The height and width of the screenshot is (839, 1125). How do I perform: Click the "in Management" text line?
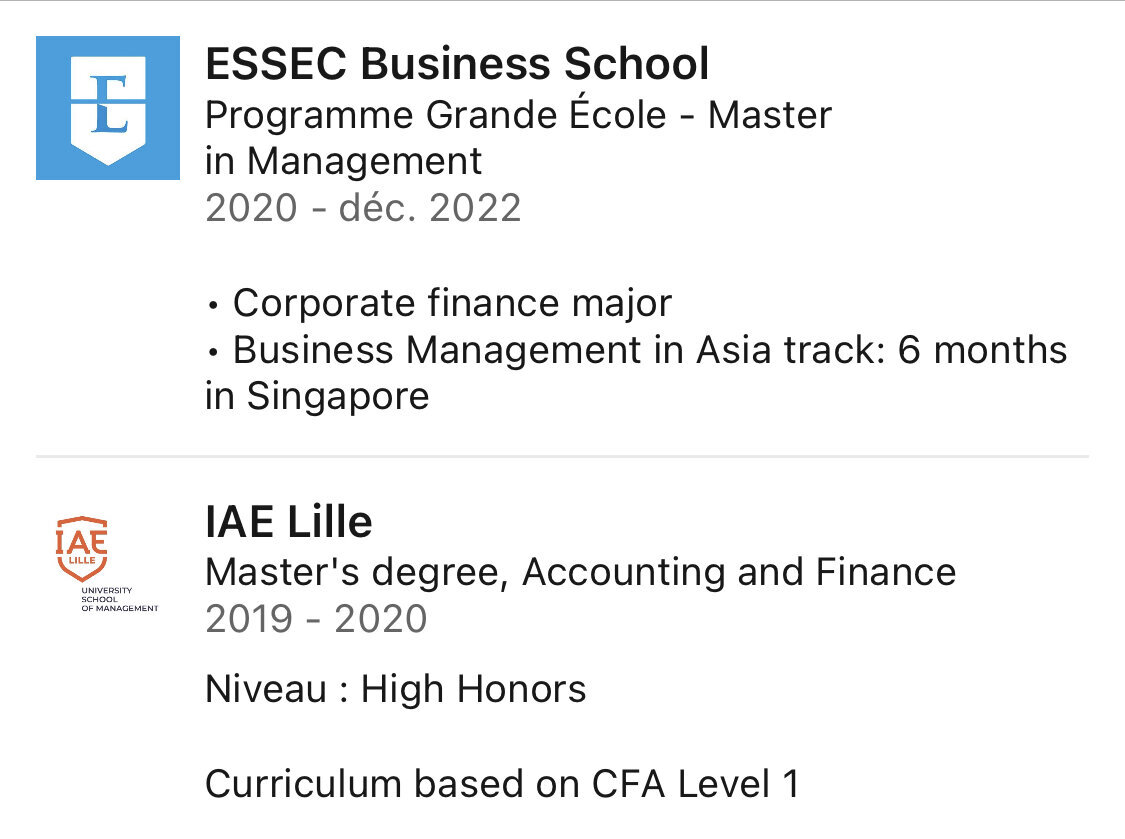[x=343, y=161]
